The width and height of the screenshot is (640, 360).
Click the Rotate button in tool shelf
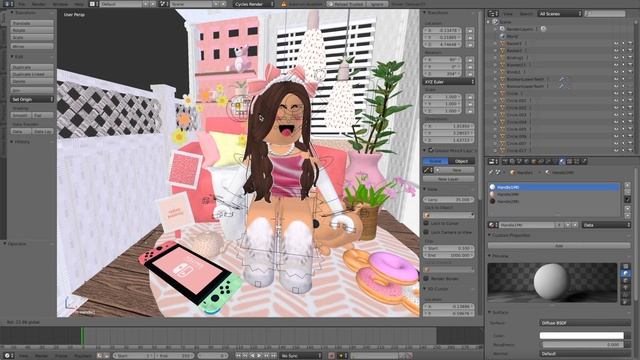[x=32, y=30]
